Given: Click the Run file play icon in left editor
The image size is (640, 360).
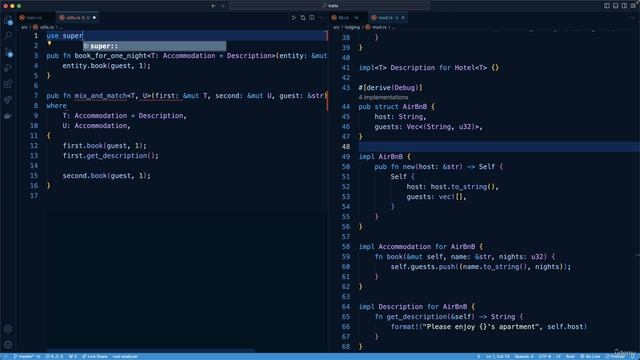Looking at the screenshot, I should [x=294, y=18].
